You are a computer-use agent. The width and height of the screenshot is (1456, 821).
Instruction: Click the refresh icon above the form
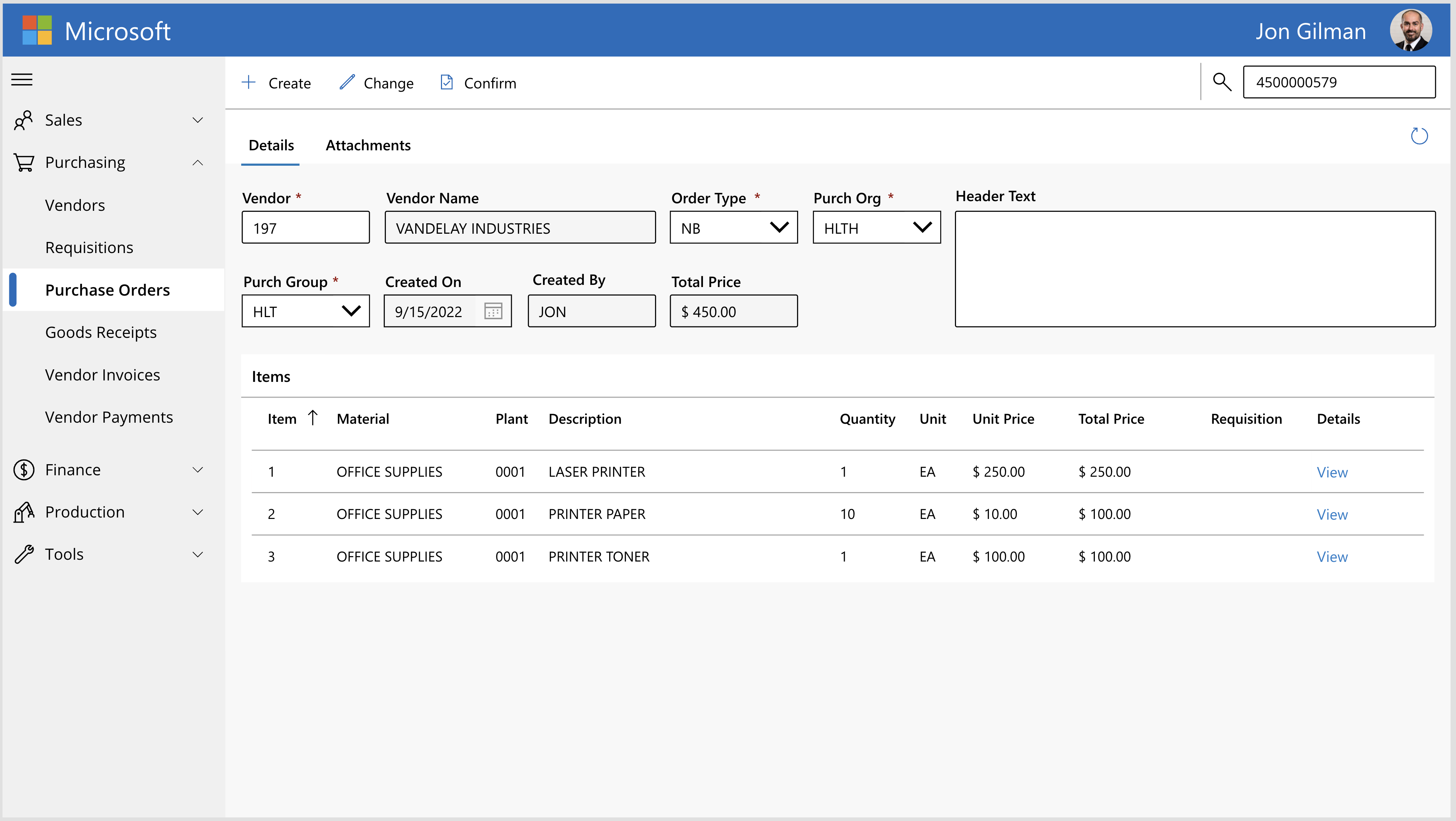click(x=1419, y=136)
